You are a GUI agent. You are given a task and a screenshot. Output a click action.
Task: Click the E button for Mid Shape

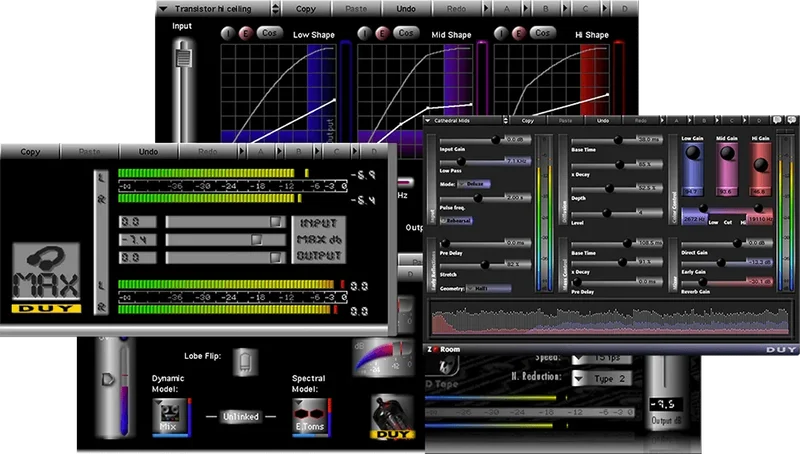(382, 34)
